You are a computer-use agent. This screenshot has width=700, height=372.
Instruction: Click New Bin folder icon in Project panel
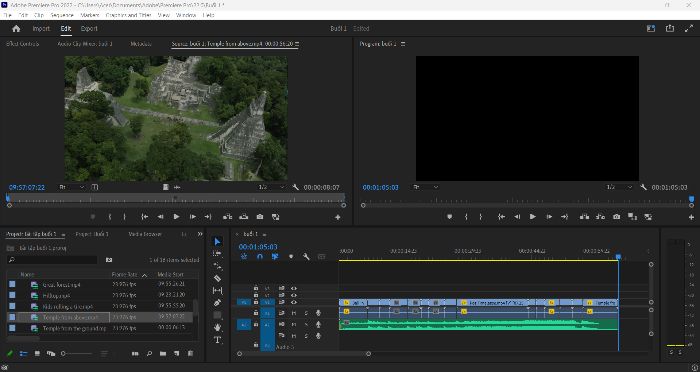[x=163, y=353]
